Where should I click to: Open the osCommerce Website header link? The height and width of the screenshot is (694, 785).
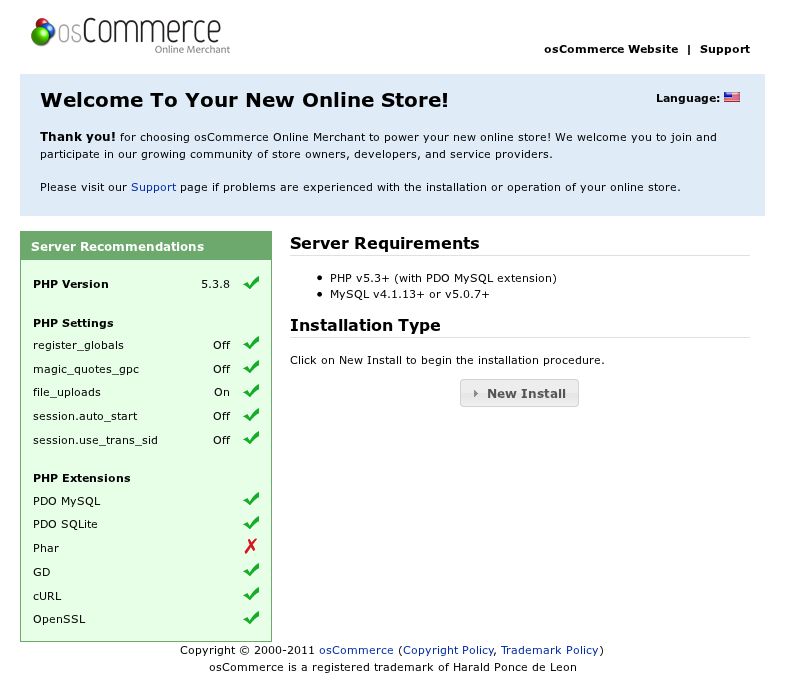(x=611, y=49)
